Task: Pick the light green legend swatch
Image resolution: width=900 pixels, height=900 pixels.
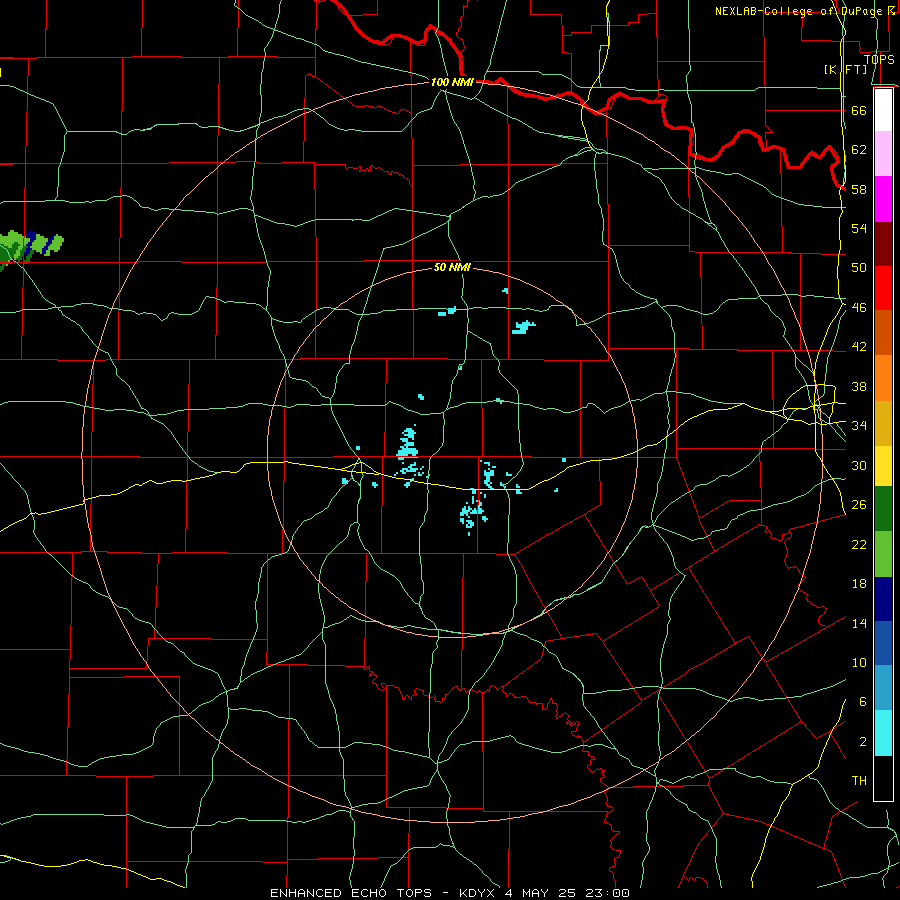Action: click(883, 554)
